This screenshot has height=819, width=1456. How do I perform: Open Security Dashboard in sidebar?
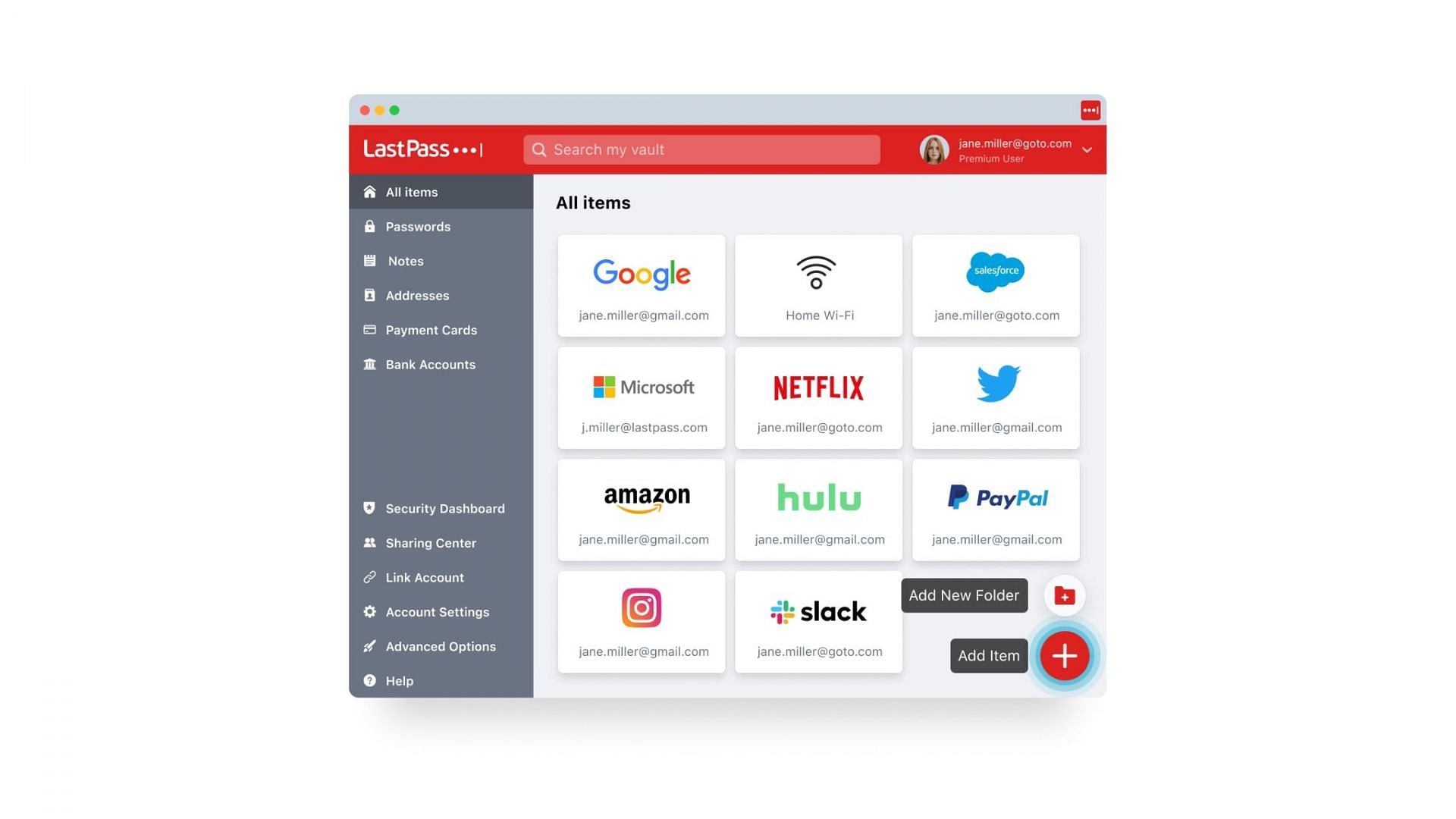445,508
